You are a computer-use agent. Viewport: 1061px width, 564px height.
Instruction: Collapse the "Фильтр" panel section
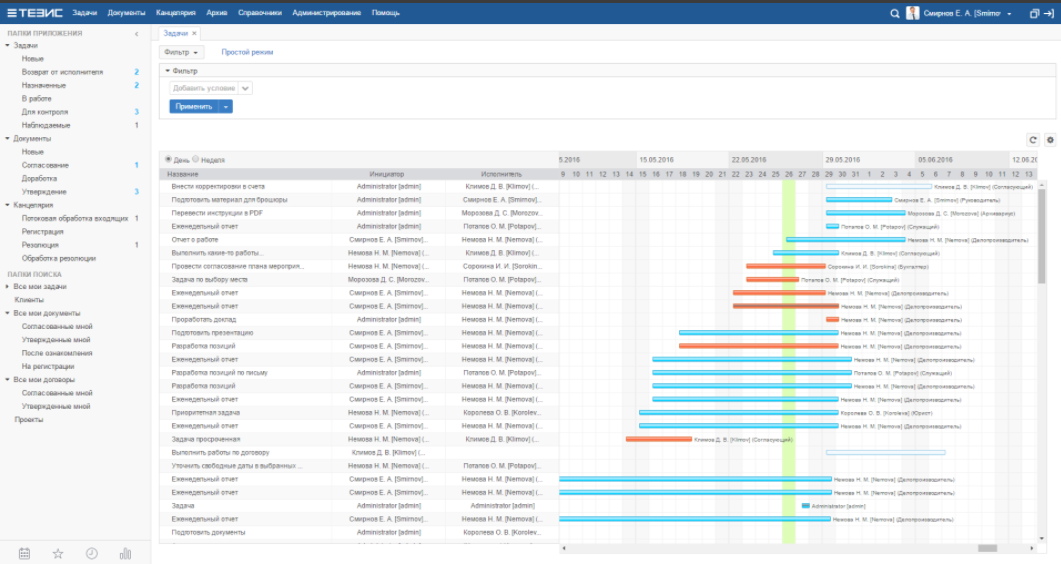point(168,71)
